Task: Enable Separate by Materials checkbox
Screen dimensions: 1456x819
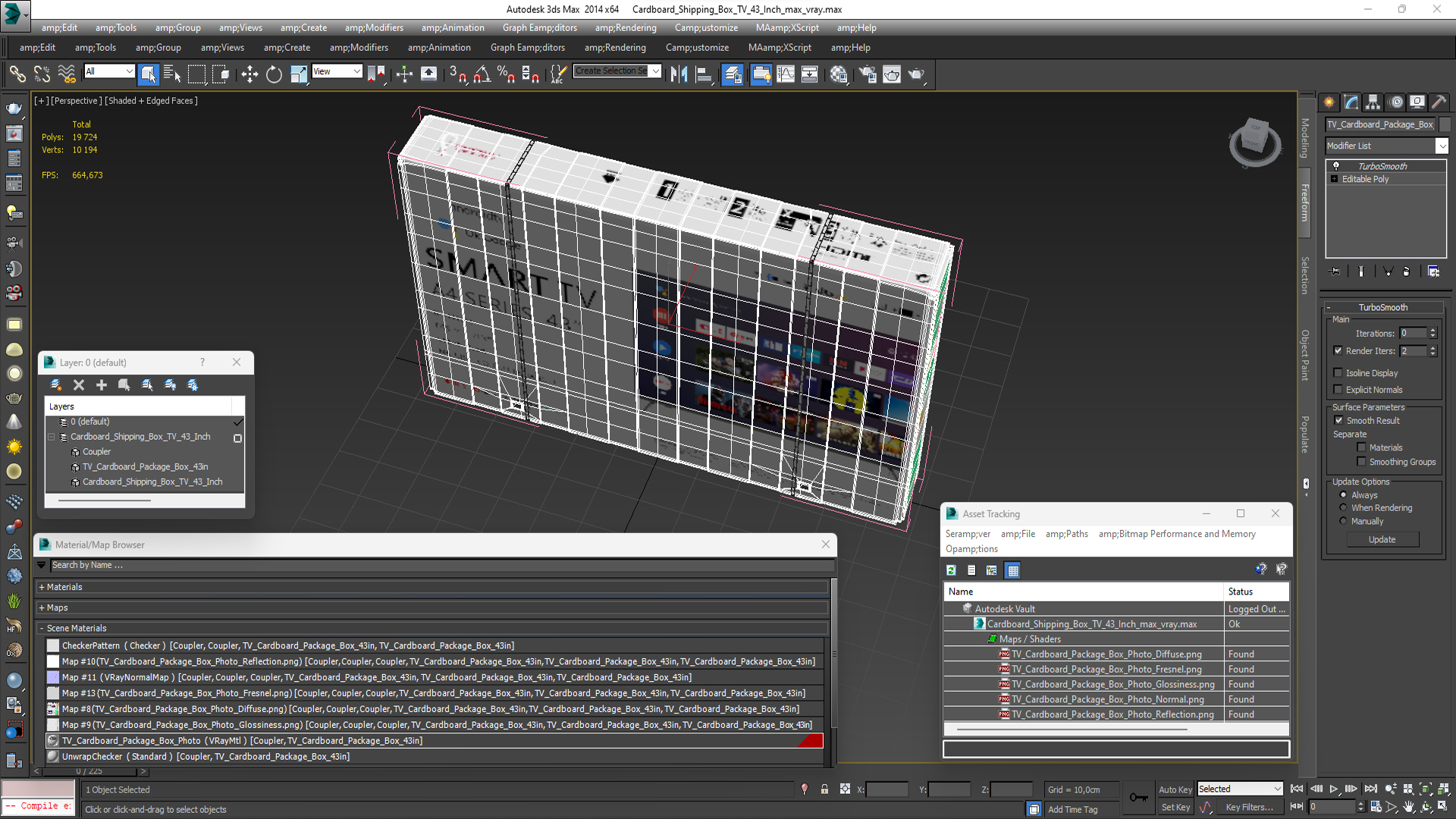Action: point(1361,447)
